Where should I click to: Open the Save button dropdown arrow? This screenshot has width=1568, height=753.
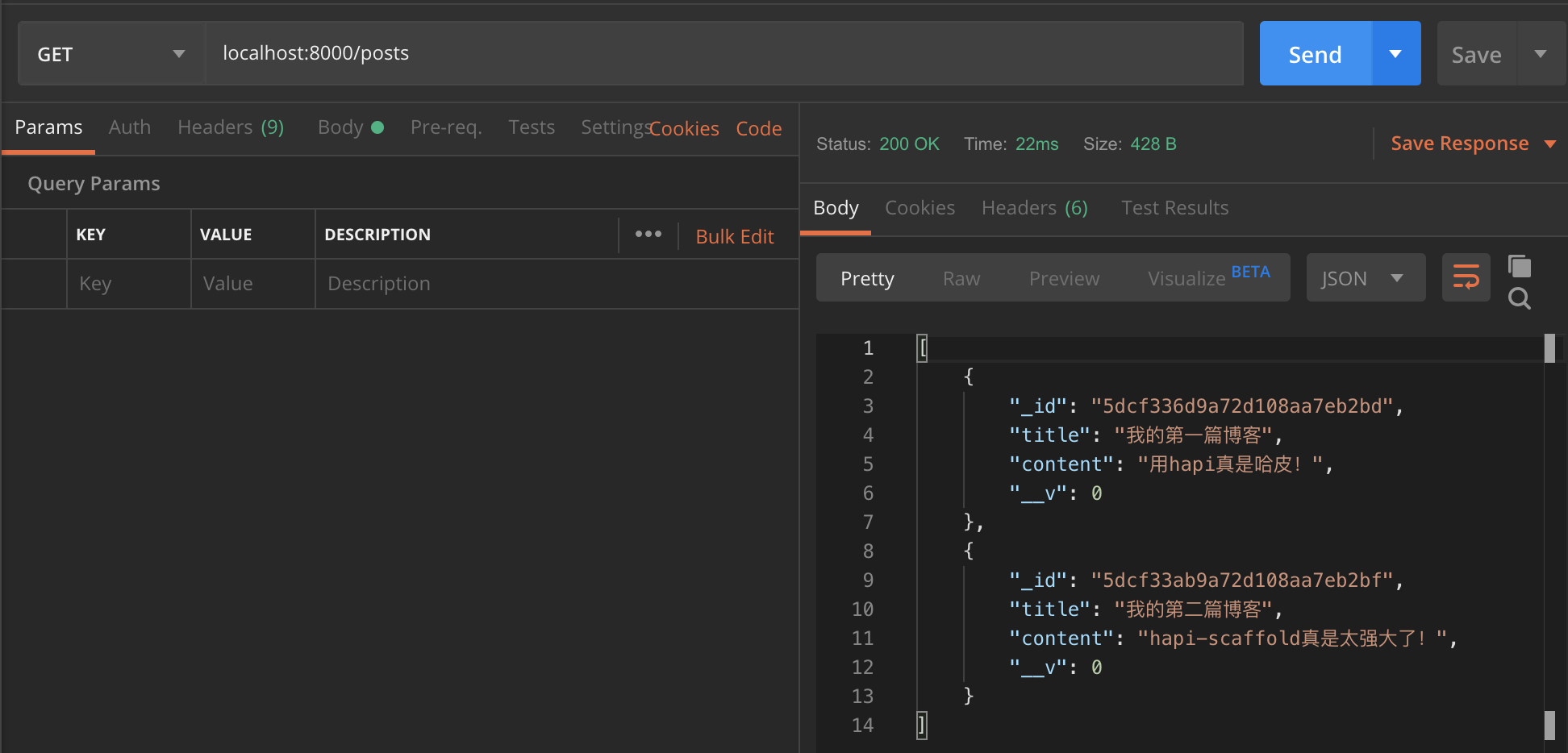tap(1541, 54)
